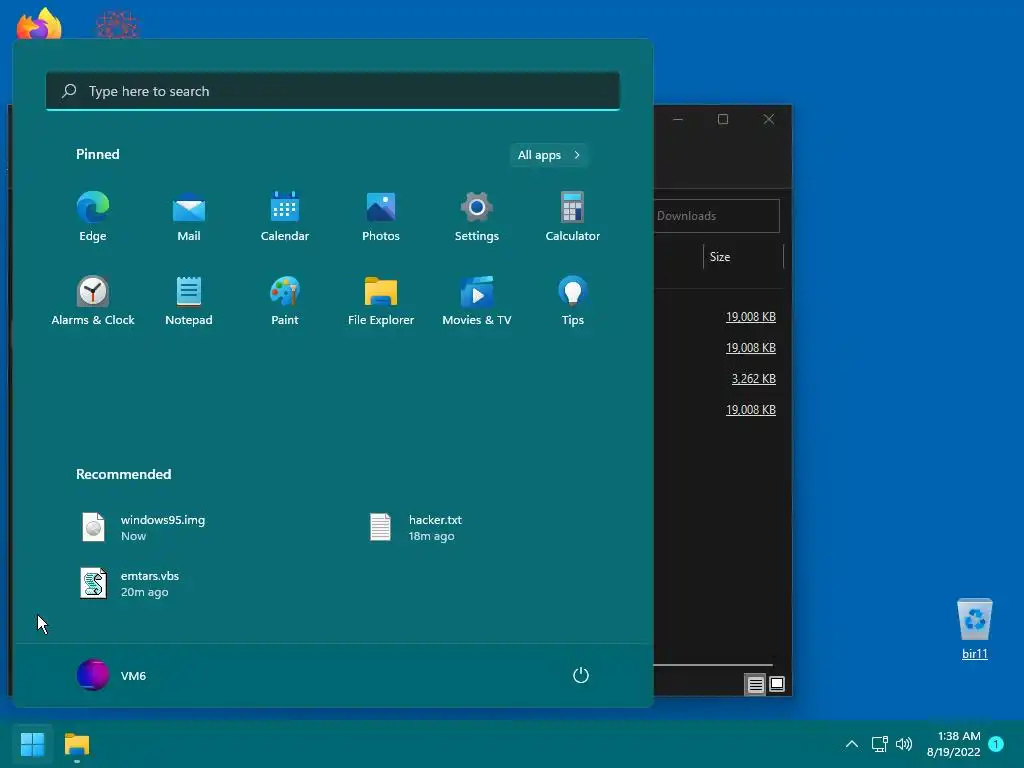The height and width of the screenshot is (768, 1024).
Task: Open the Calendar app
Action: click(285, 217)
